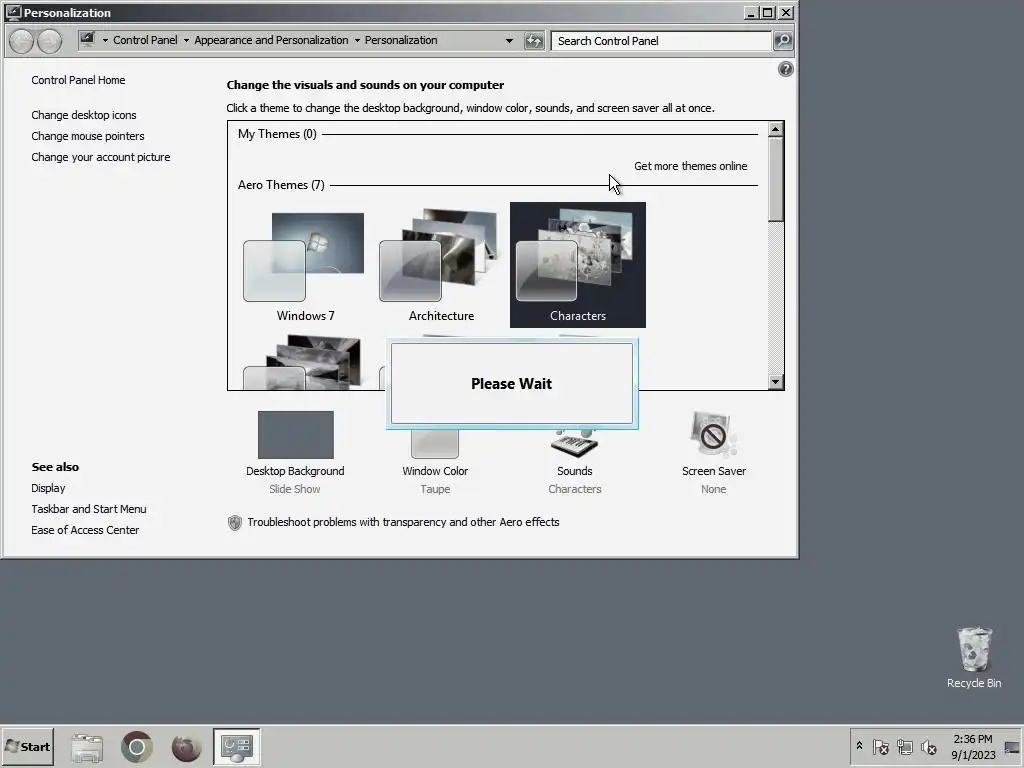The image size is (1024, 768).
Task: Open Windows Explorer from taskbar
Action: pos(87,747)
